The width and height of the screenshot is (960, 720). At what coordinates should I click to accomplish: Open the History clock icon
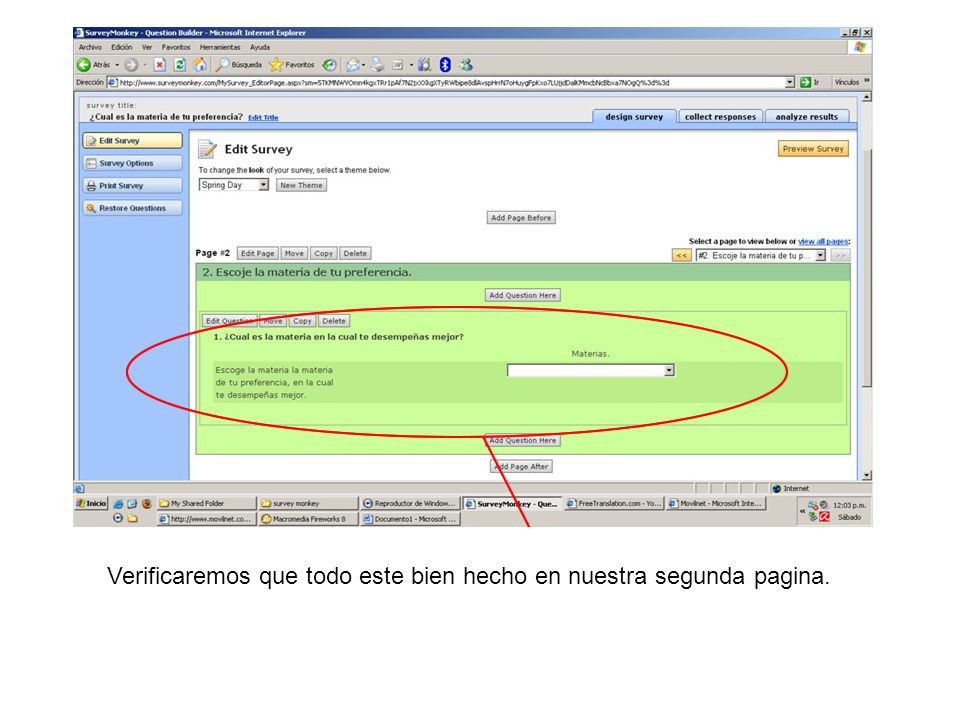(329, 65)
